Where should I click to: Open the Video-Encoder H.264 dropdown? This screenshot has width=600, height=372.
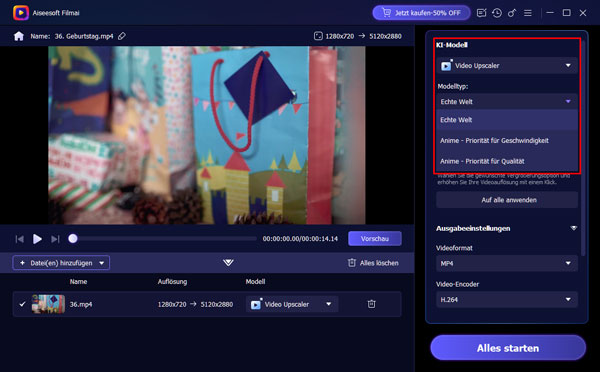coord(507,299)
